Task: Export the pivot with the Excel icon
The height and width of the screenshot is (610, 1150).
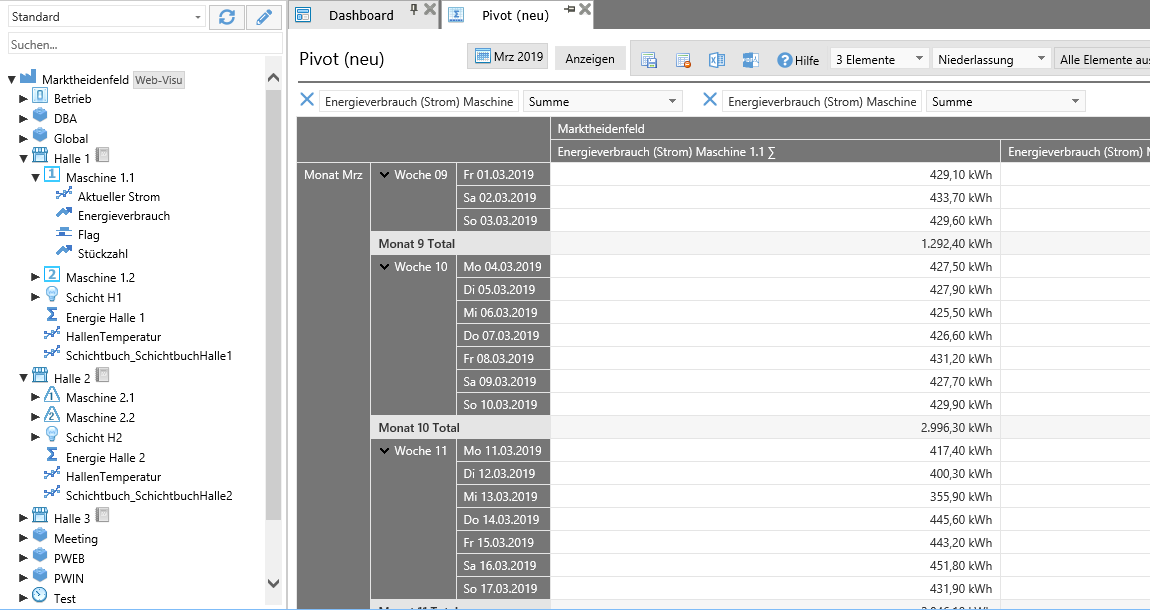Action: [717, 60]
